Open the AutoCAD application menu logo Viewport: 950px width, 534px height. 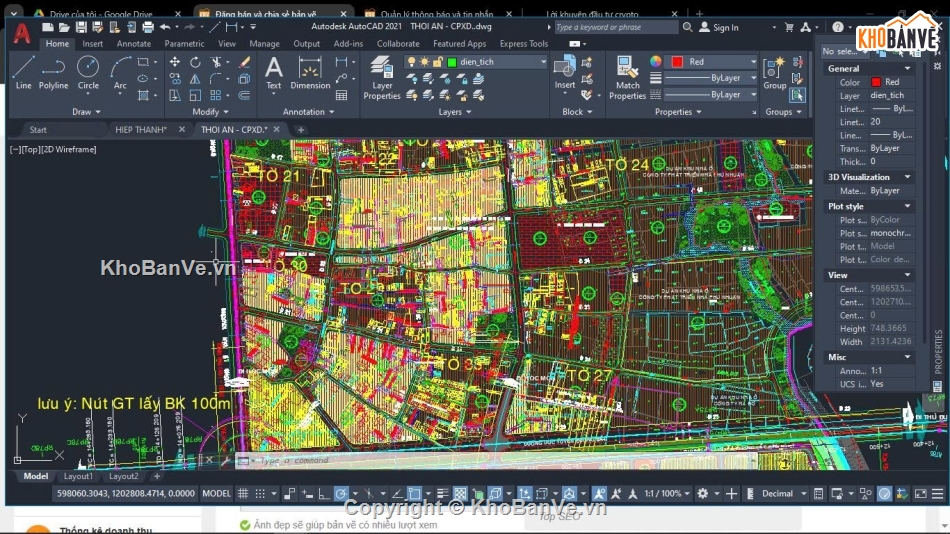click(x=22, y=33)
